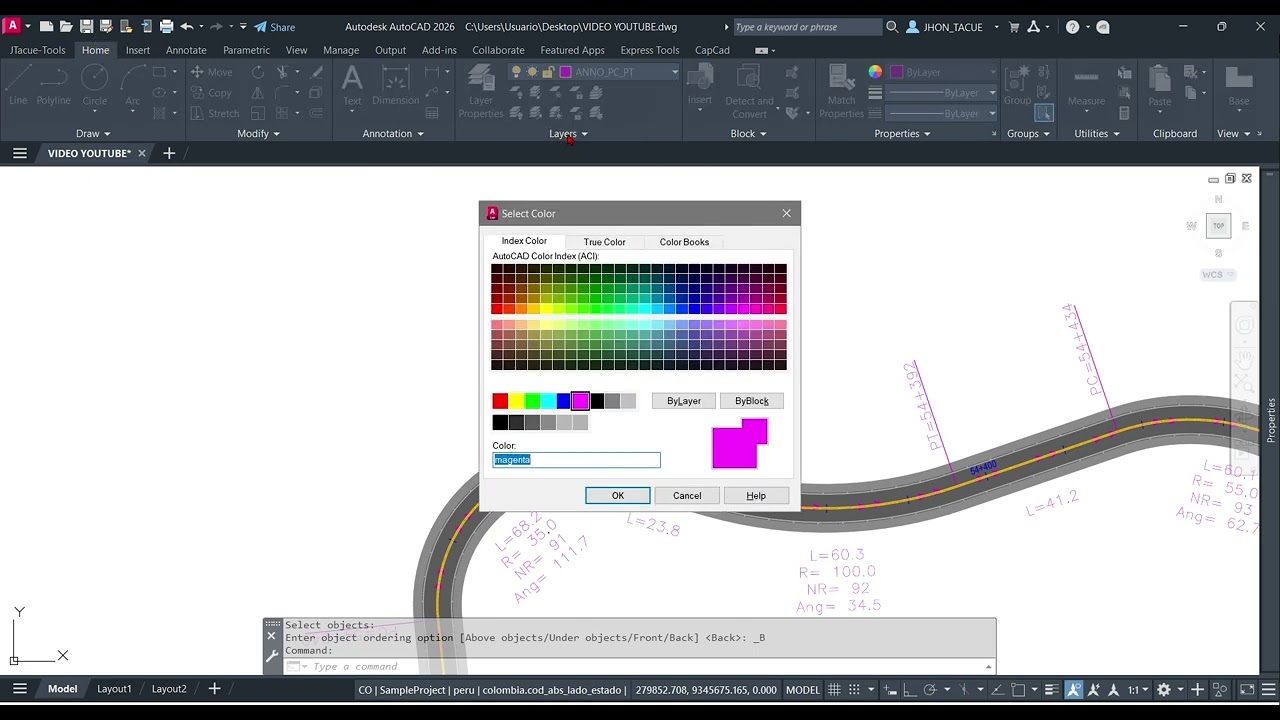Image resolution: width=1280 pixels, height=720 pixels.
Task: Click the ByLayer button in color dialog
Action: point(684,401)
